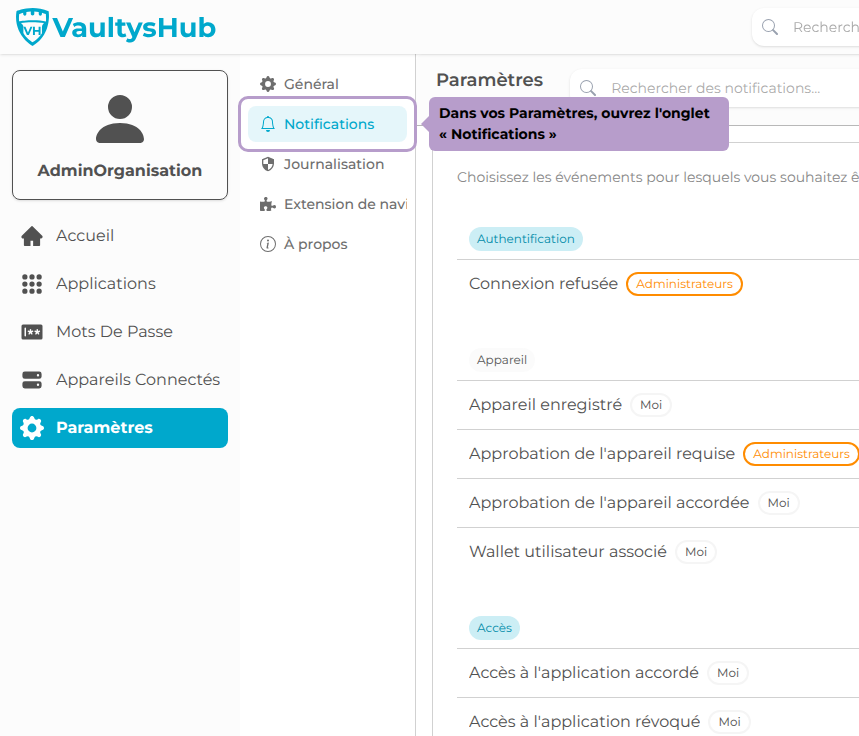Select the Appareil category tag
This screenshot has height=736, width=859.
point(502,360)
